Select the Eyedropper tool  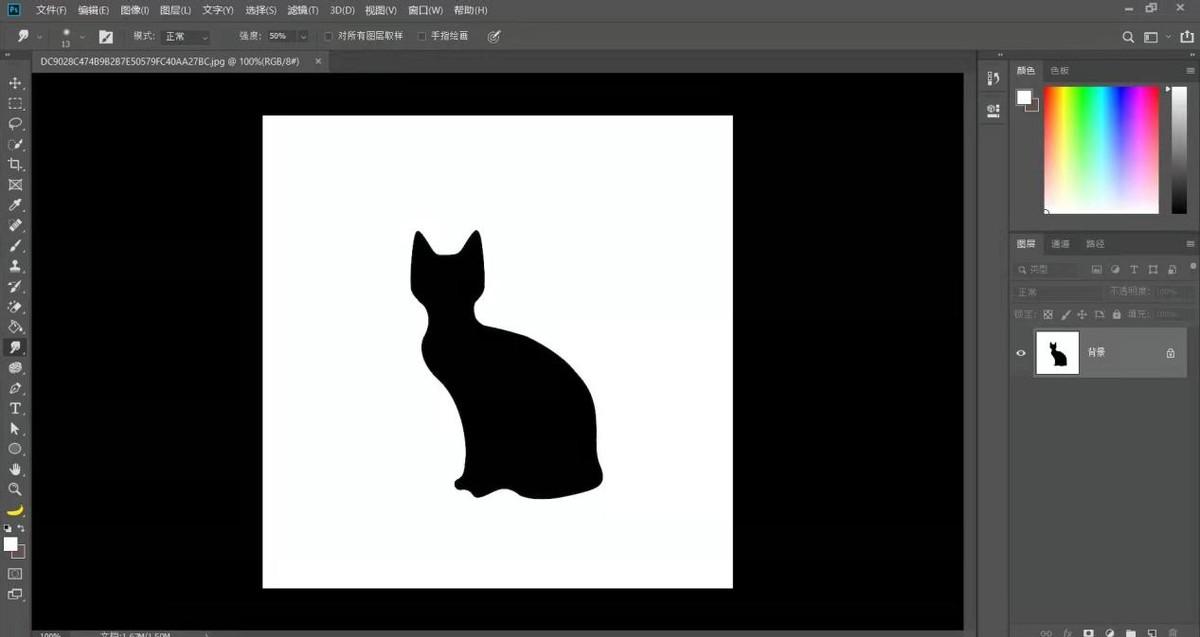(15, 205)
